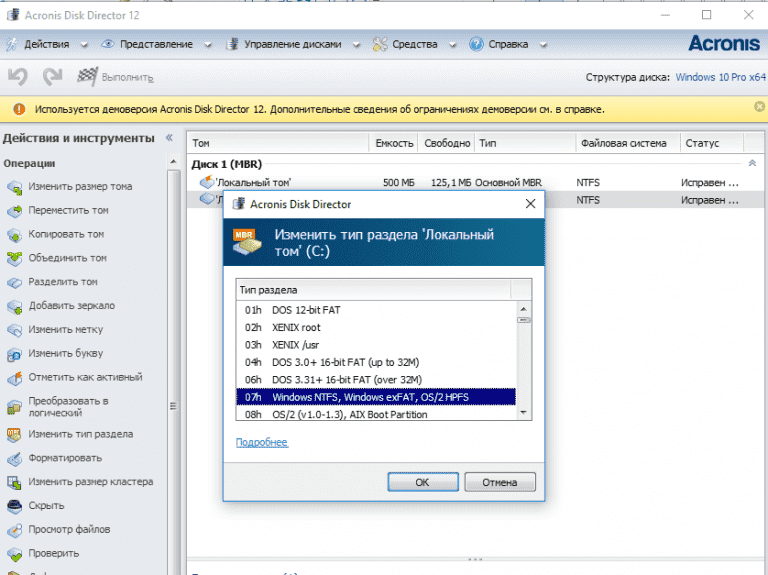768x575 pixels.
Task: Click the Справка question mark icon
Action: tap(476, 44)
